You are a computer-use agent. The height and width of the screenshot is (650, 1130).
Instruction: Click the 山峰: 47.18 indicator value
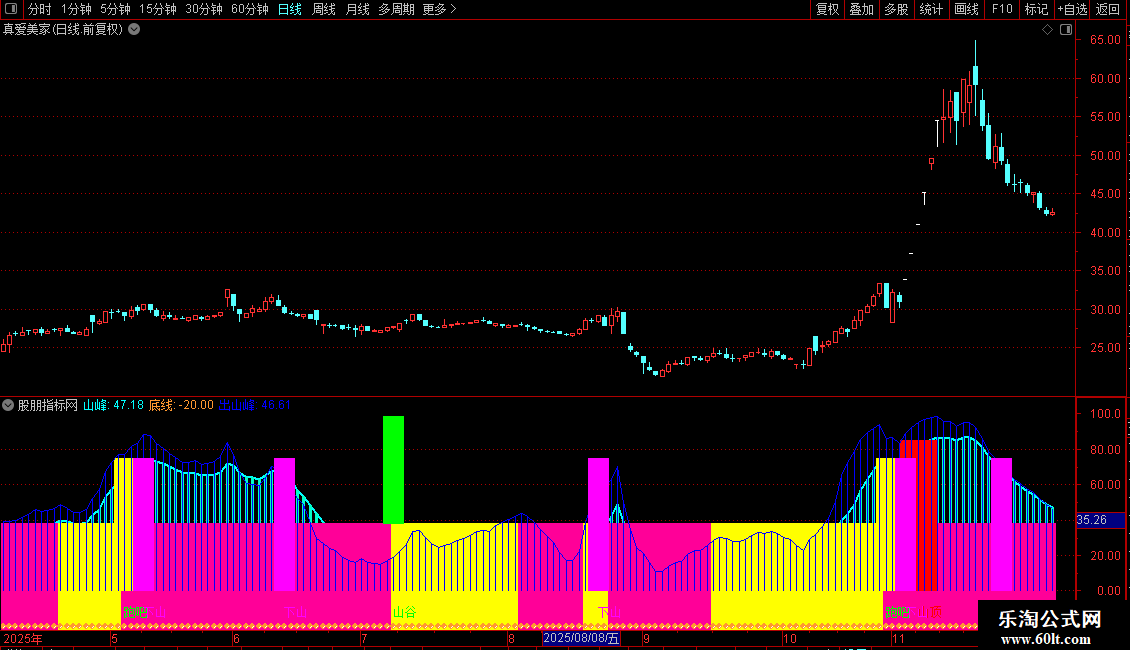[113, 405]
